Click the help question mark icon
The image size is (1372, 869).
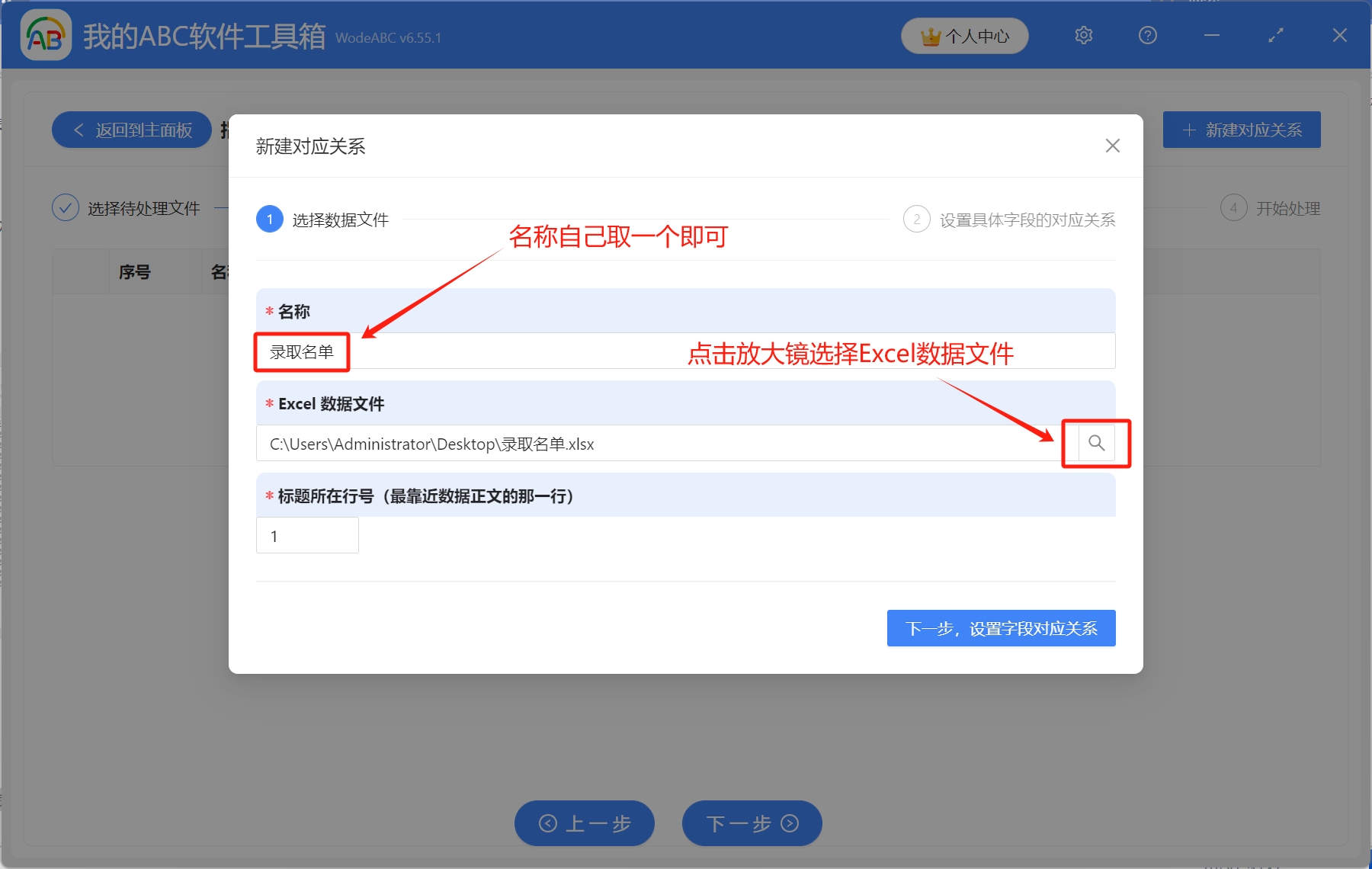click(x=1146, y=35)
